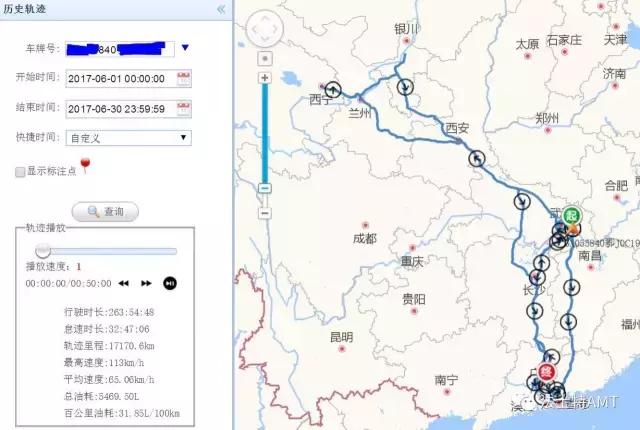
Task: Click the 最高速度 113km/h text
Action: click(x=104, y=363)
